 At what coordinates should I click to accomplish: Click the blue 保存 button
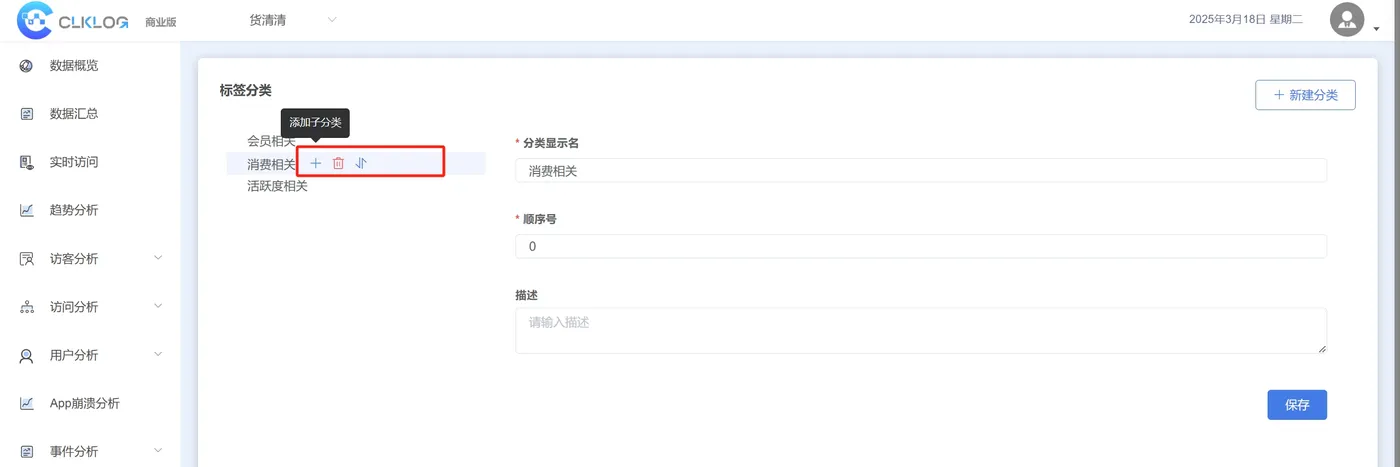tap(1297, 405)
